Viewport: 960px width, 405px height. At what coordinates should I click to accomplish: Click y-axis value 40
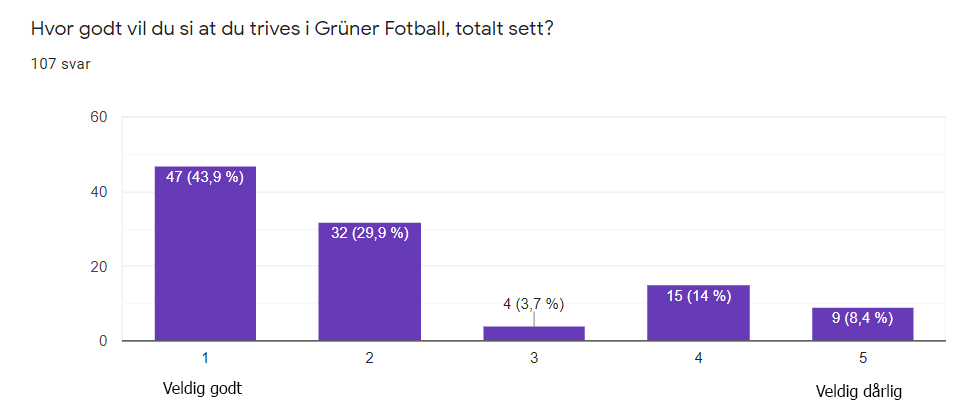pyautogui.click(x=99, y=192)
